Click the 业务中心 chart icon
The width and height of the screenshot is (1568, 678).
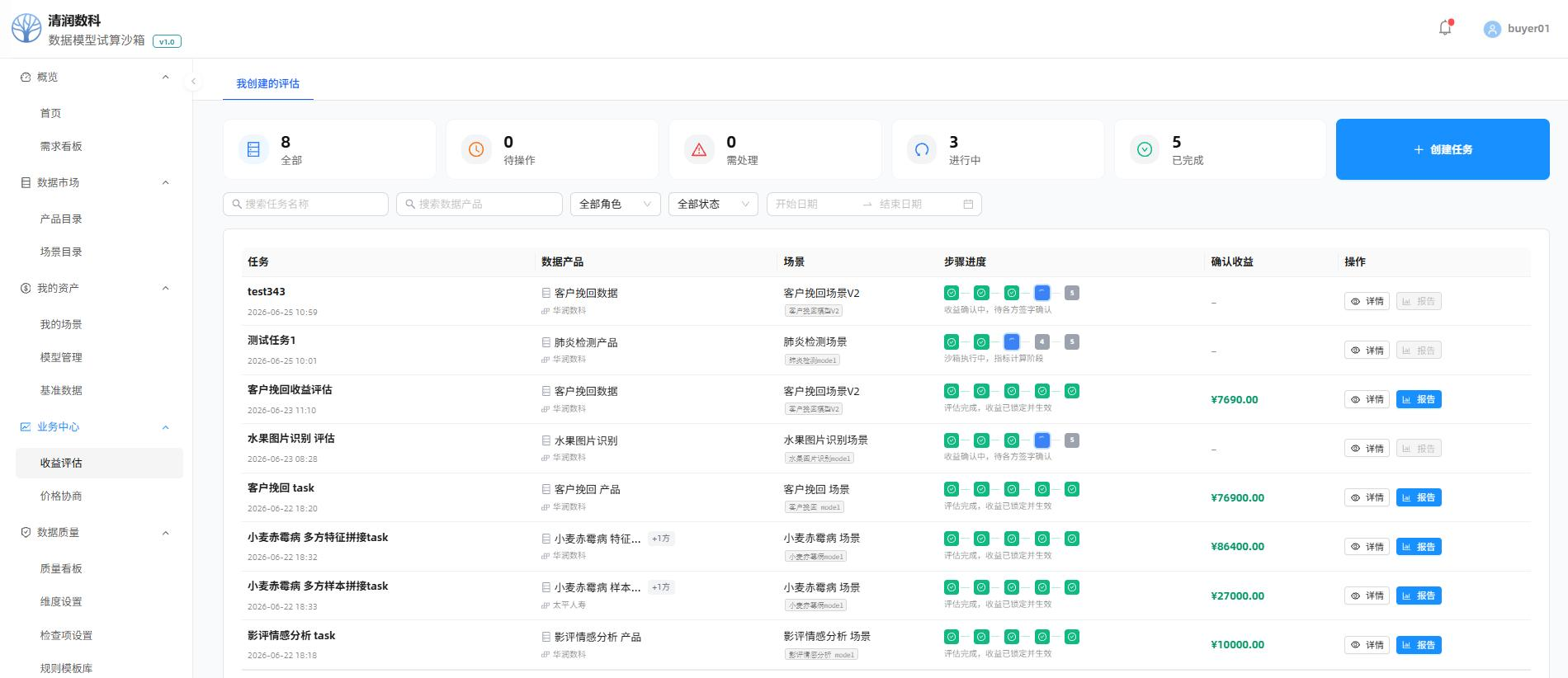click(26, 426)
